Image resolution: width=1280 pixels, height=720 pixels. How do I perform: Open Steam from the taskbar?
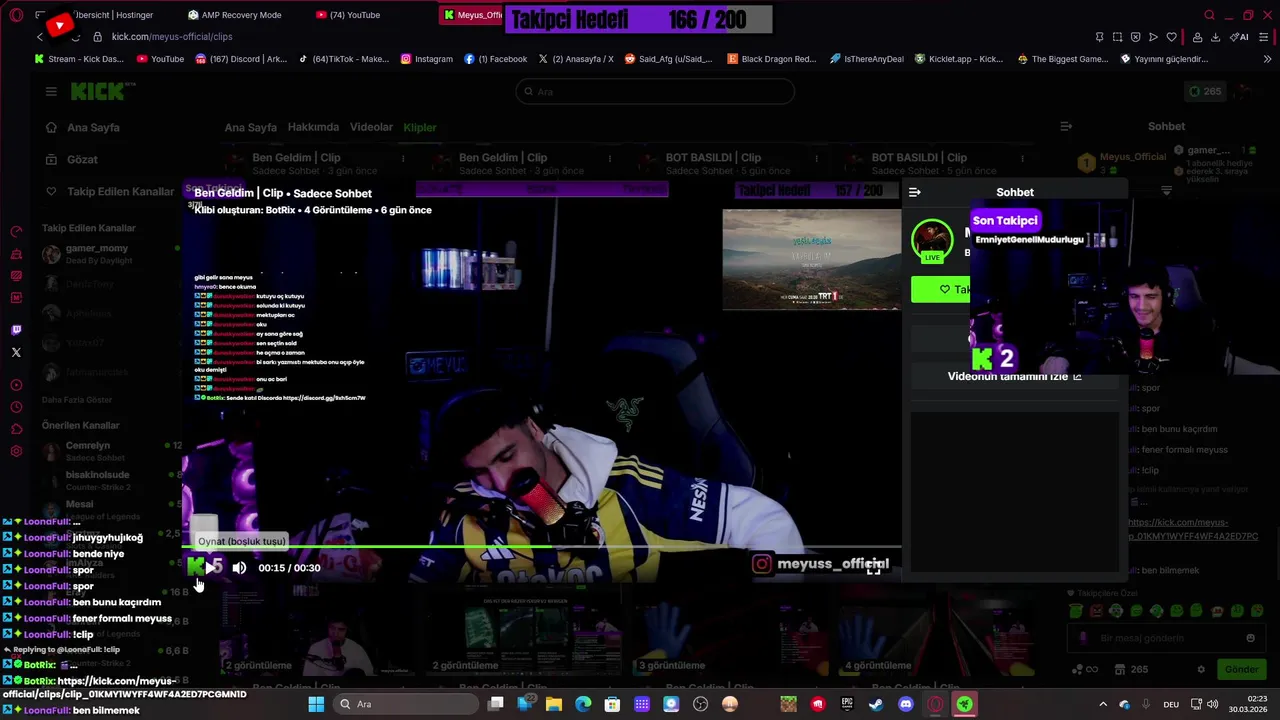(x=876, y=704)
